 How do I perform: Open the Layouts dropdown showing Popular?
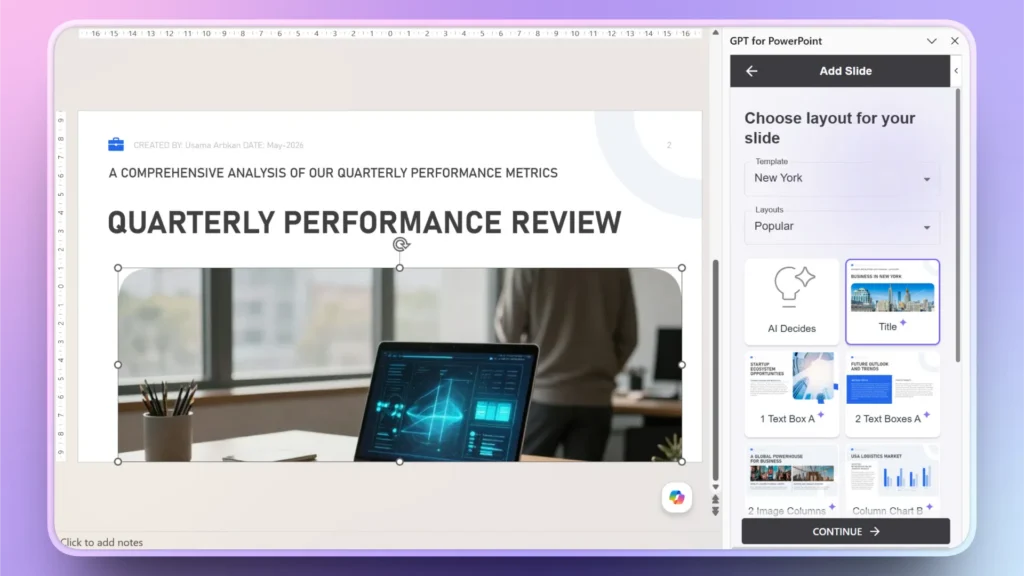(x=842, y=227)
